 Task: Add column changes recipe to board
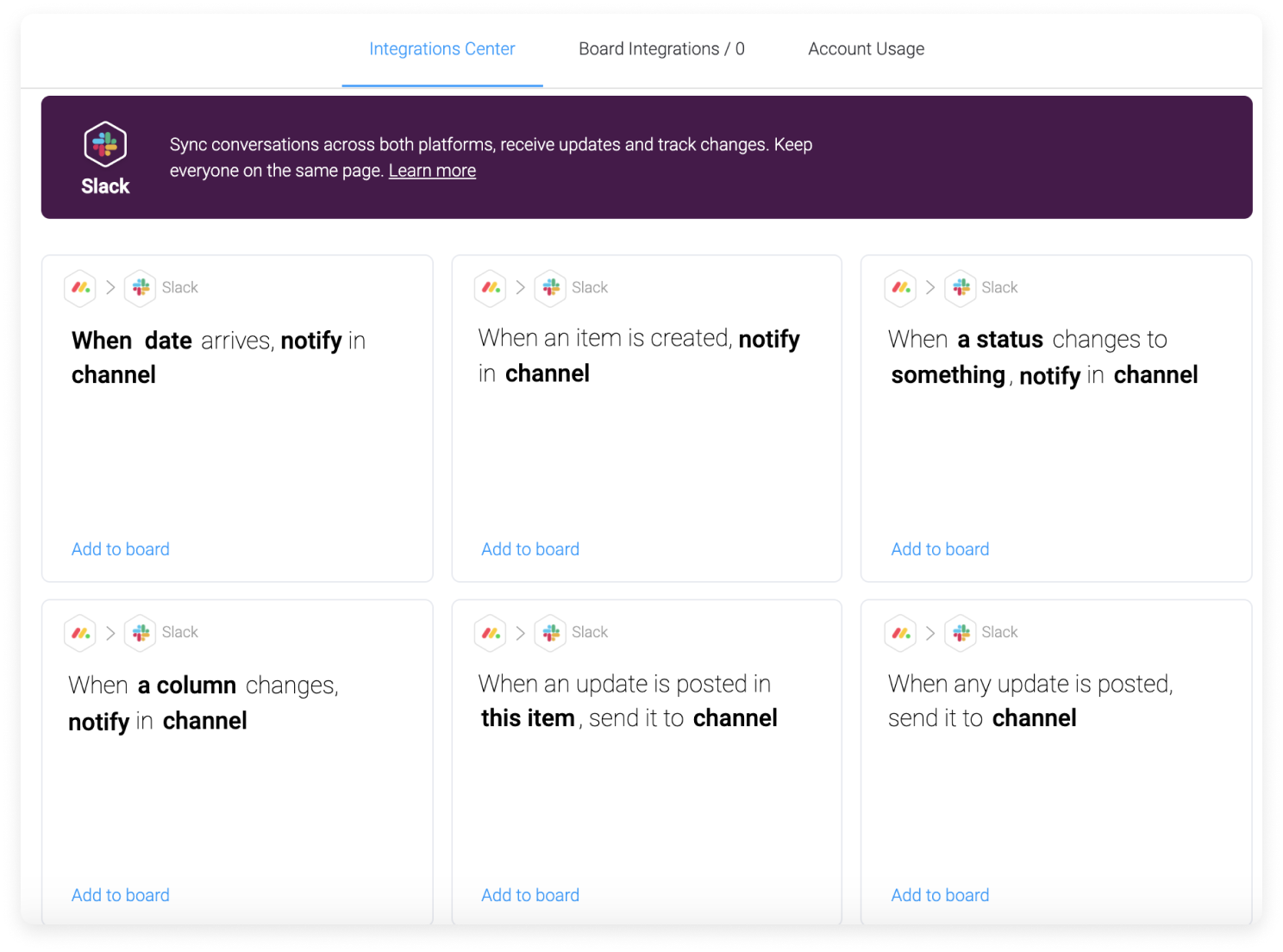[x=121, y=895]
